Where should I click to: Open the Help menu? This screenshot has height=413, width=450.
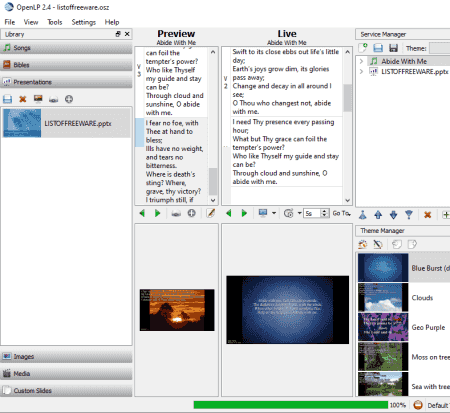point(112,22)
